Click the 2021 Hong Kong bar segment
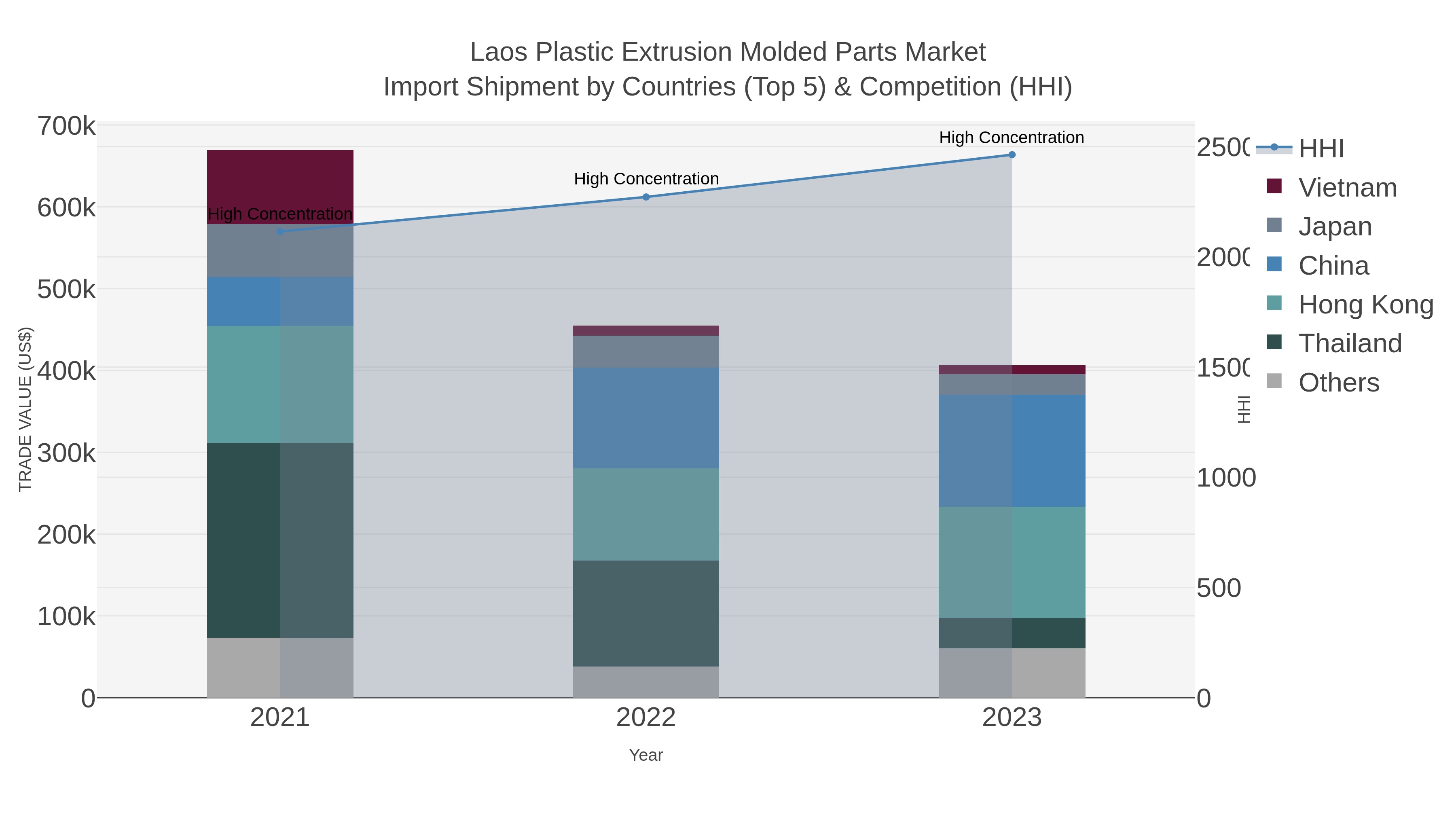Viewport: 1456px width, 819px height. 280,384
